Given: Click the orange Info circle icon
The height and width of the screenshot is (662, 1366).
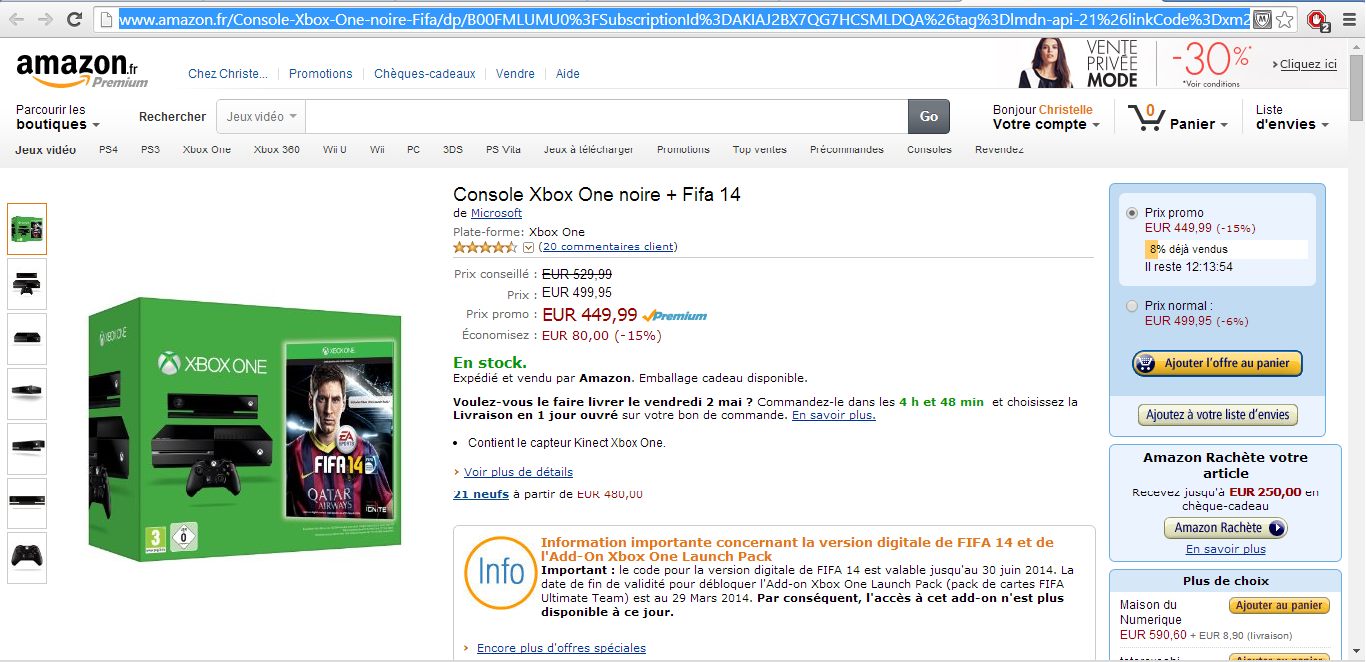Looking at the screenshot, I should [x=501, y=572].
